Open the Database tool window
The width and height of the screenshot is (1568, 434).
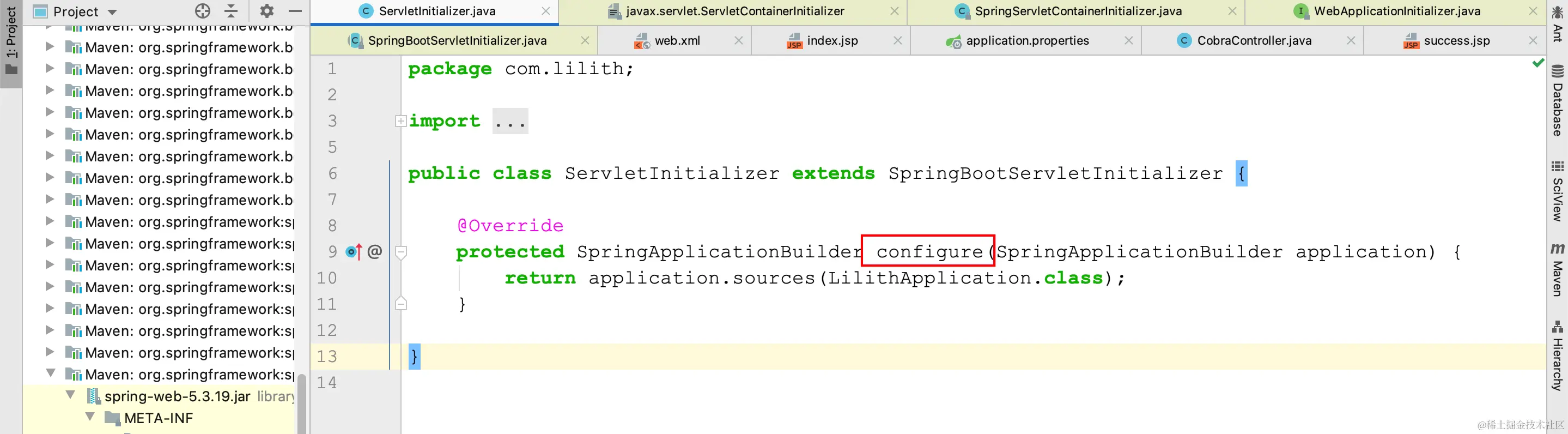point(1558,100)
